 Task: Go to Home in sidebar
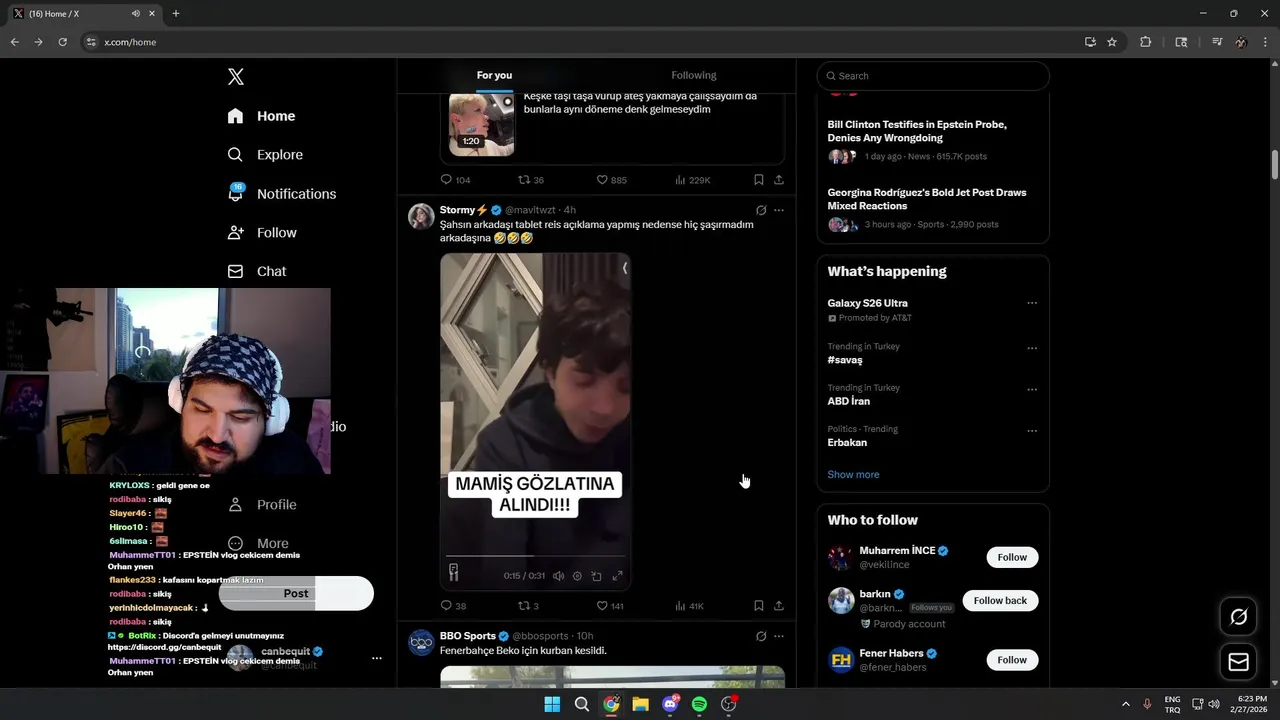(x=261, y=116)
